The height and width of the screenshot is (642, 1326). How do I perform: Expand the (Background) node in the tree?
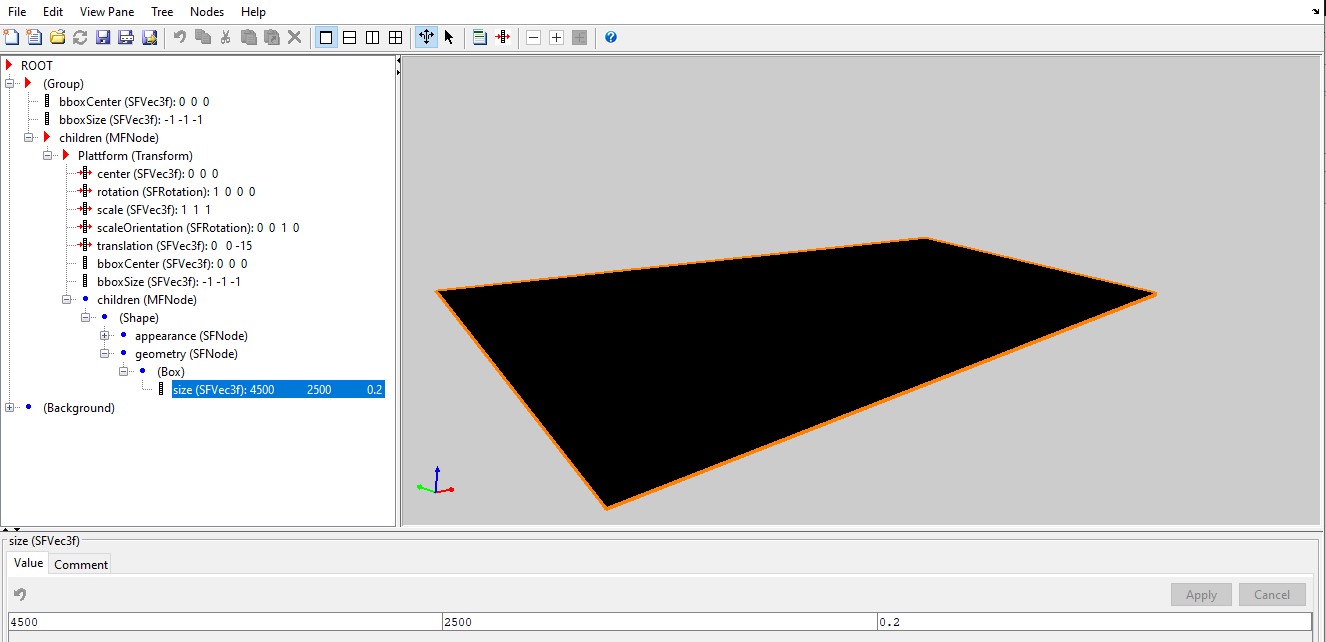pyautogui.click(x=10, y=408)
